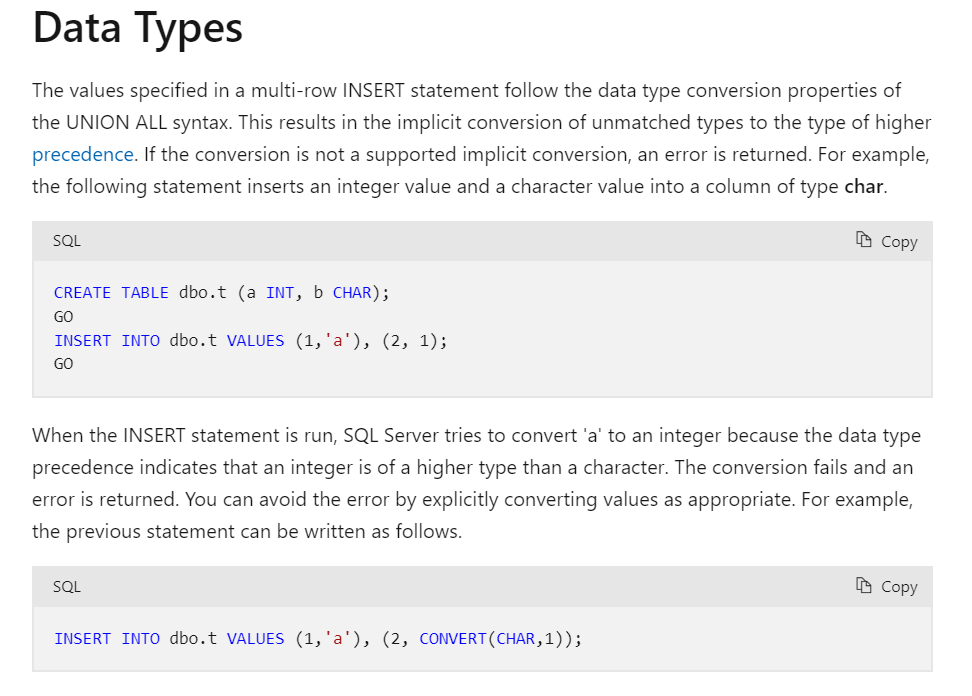972x696 pixels.
Task: Click the bold word char in the paragraph
Action: click(x=862, y=186)
